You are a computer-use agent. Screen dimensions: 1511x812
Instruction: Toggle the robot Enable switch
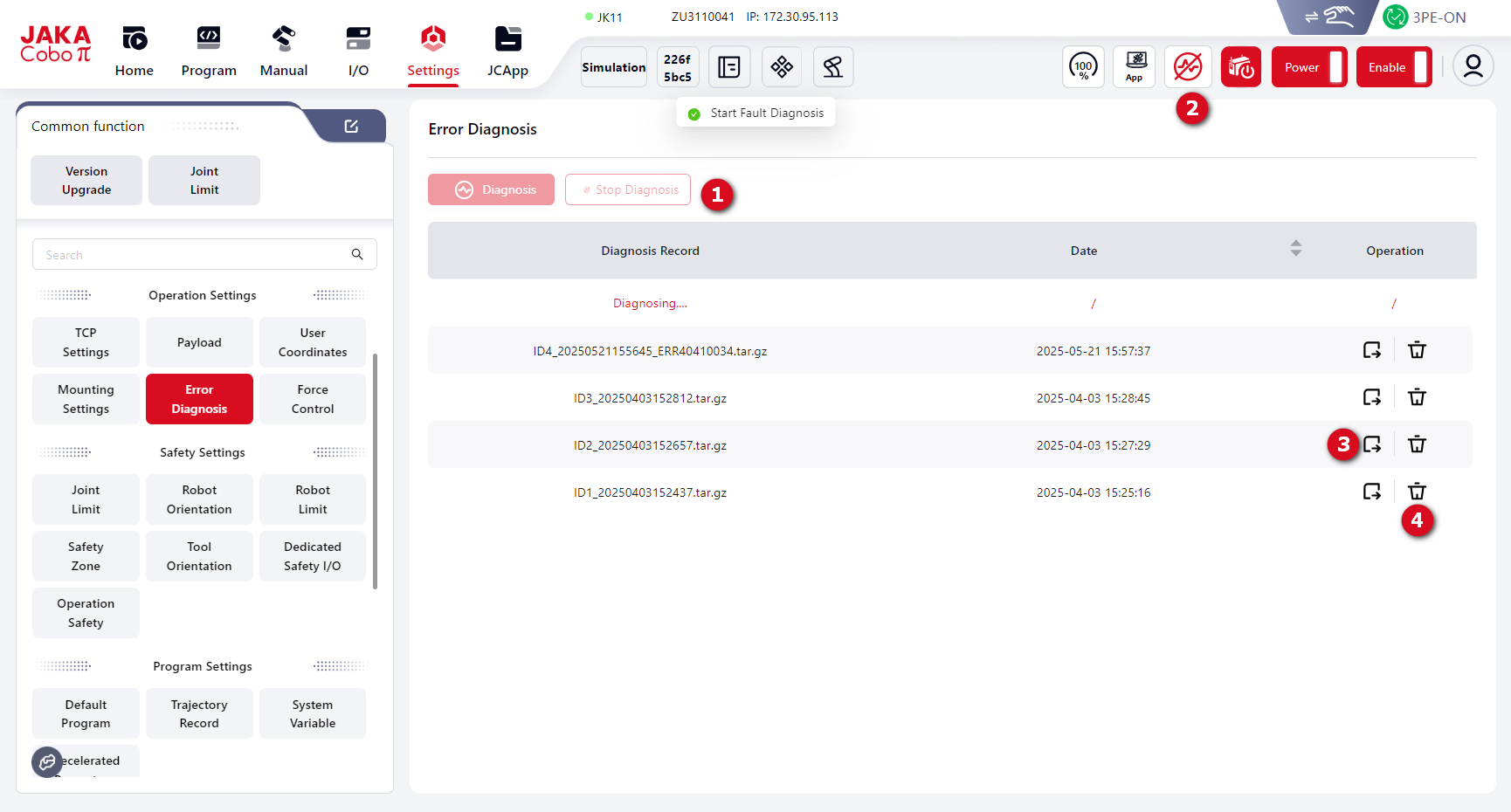click(1393, 67)
